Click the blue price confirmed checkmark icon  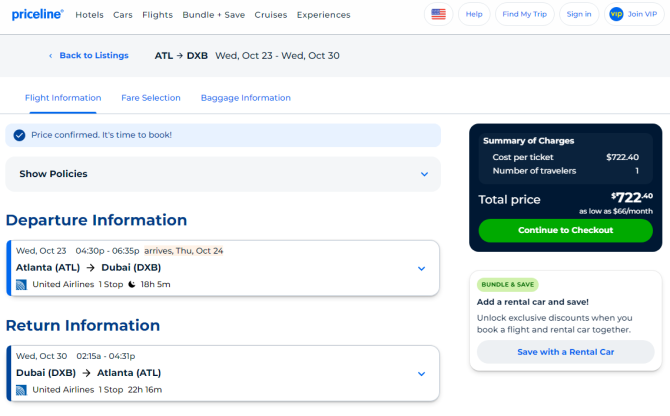point(19,135)
